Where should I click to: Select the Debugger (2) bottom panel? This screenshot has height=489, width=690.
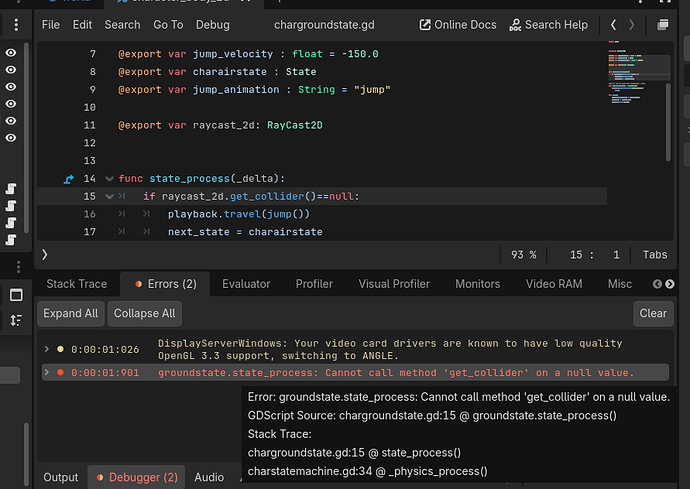click(136, 477)
